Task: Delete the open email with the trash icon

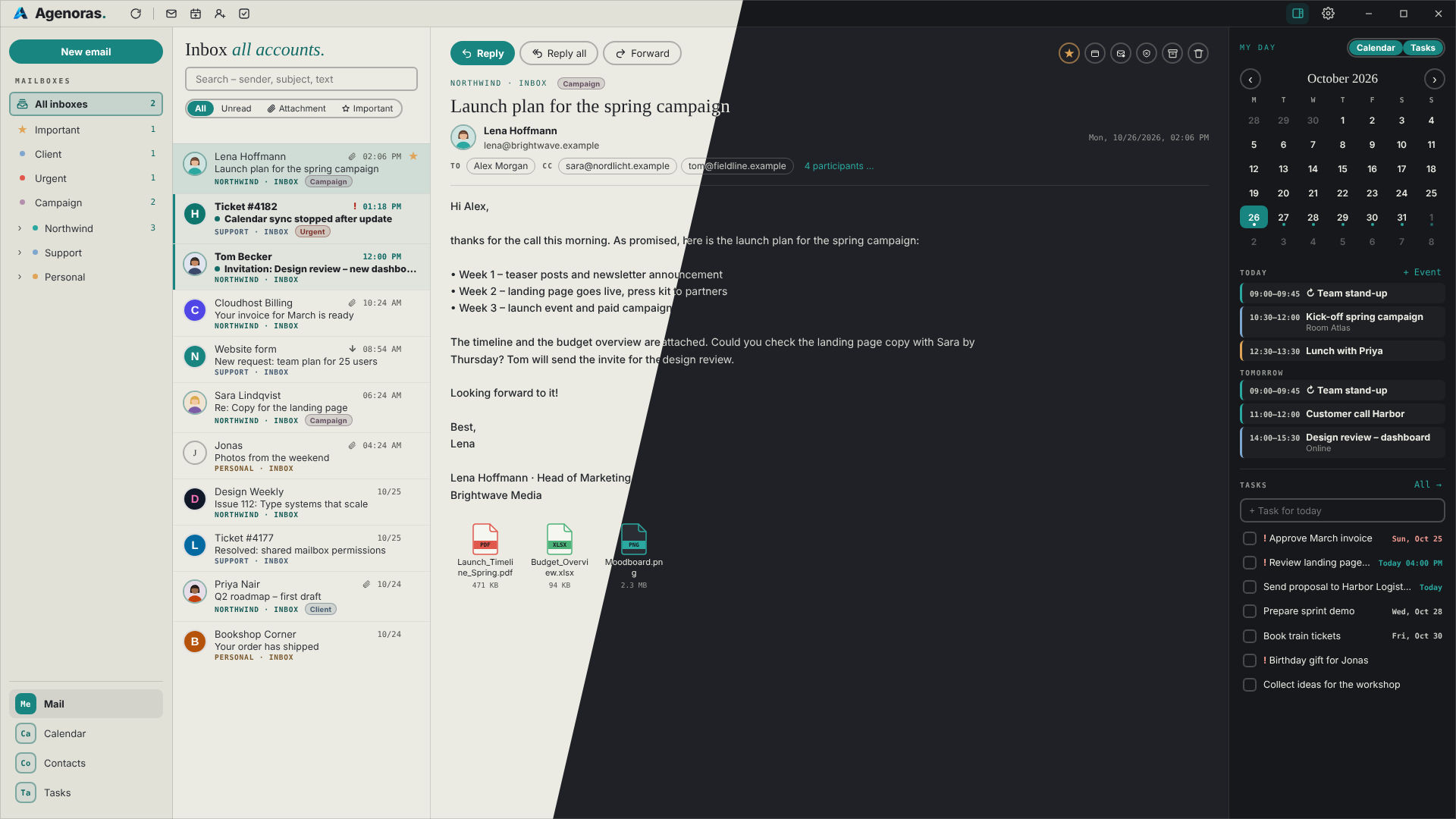Action: (1198, 53)
